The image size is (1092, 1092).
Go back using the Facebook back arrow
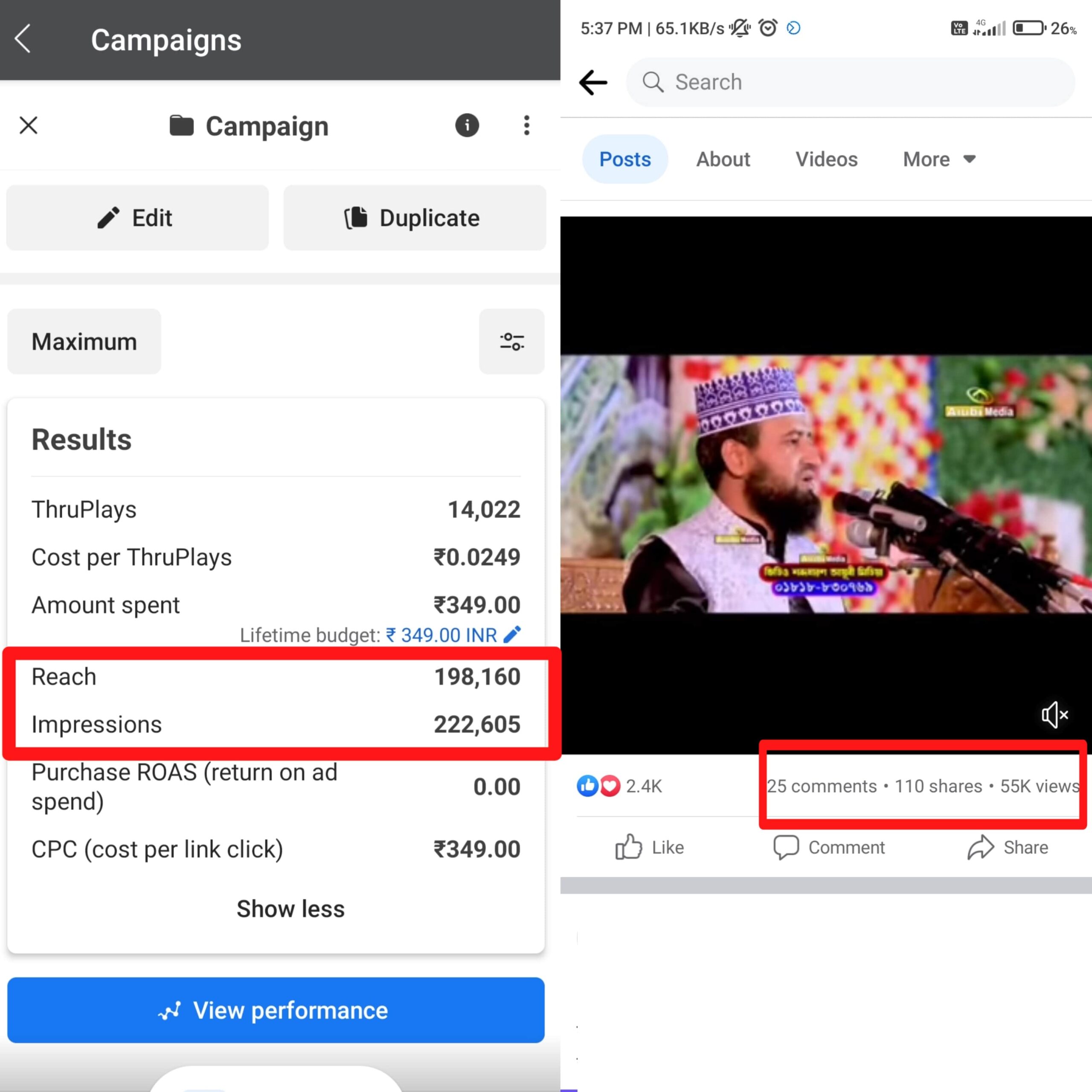point(593,82)
